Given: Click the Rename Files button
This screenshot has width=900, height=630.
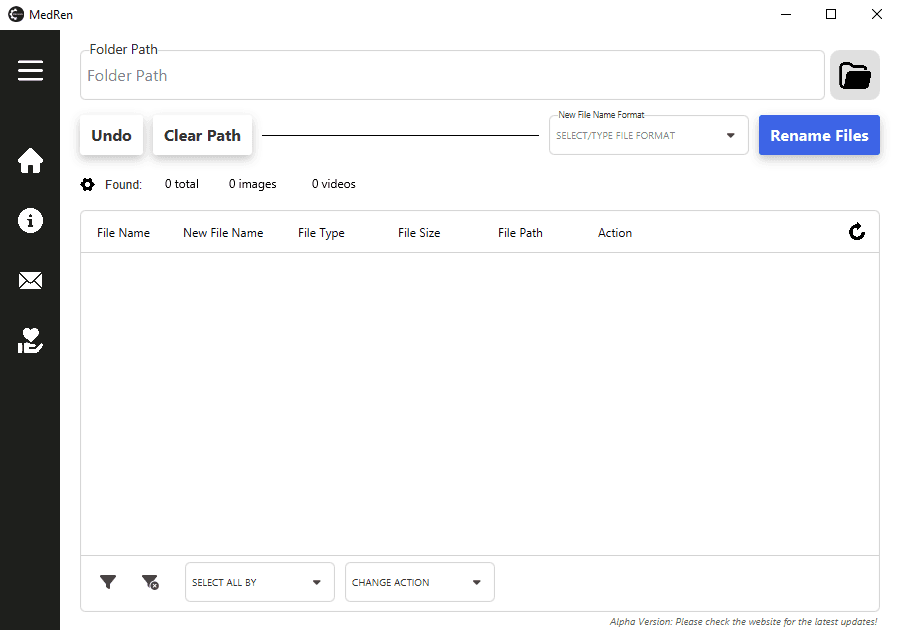Looking at the screenshot, I should tap(819, 135).
